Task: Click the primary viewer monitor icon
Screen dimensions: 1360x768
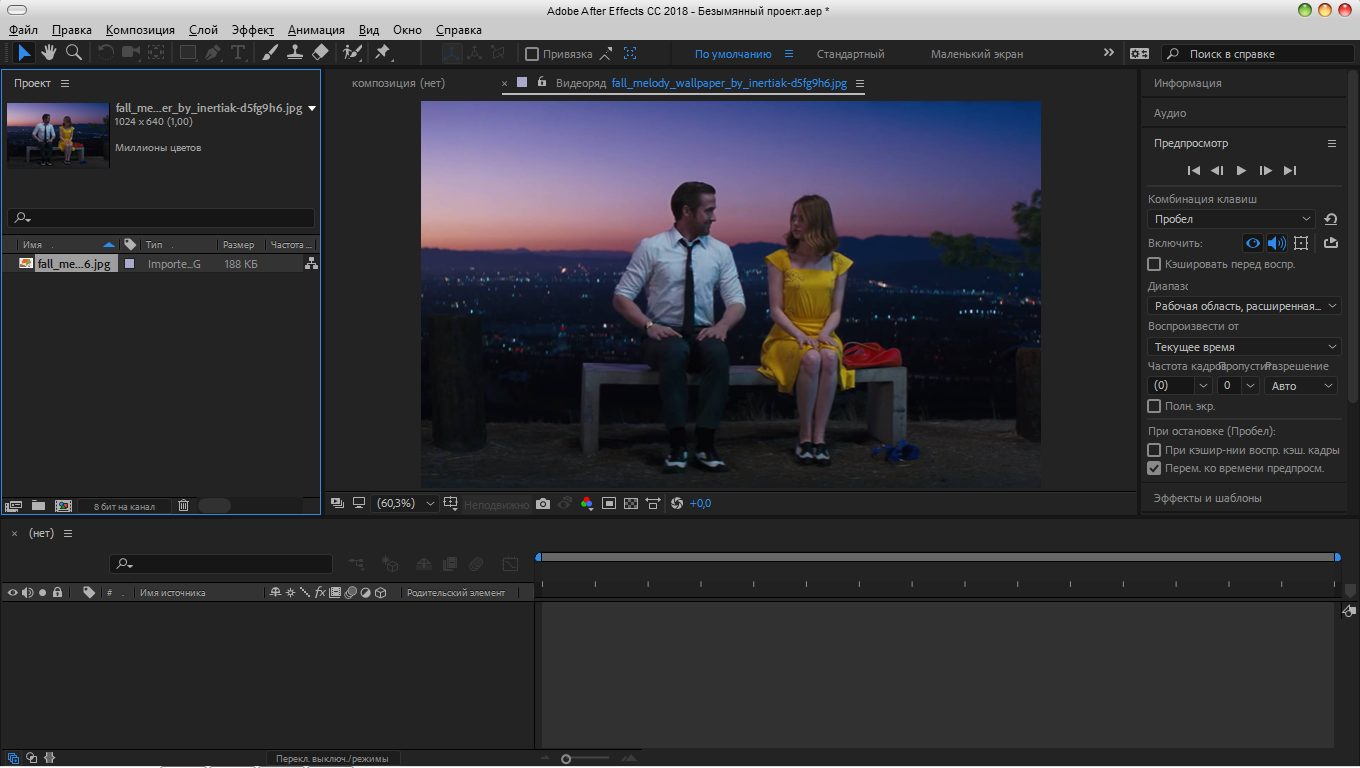Action: [359, 503]
